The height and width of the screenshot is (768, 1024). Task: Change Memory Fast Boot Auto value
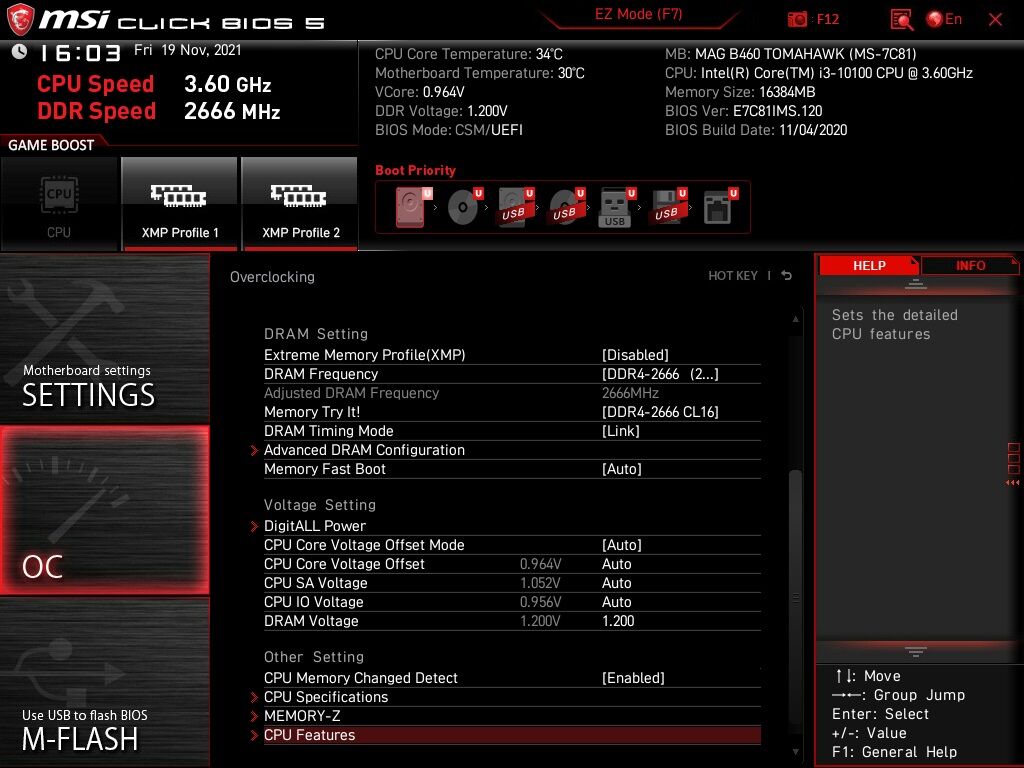click(x=622, y=468)
